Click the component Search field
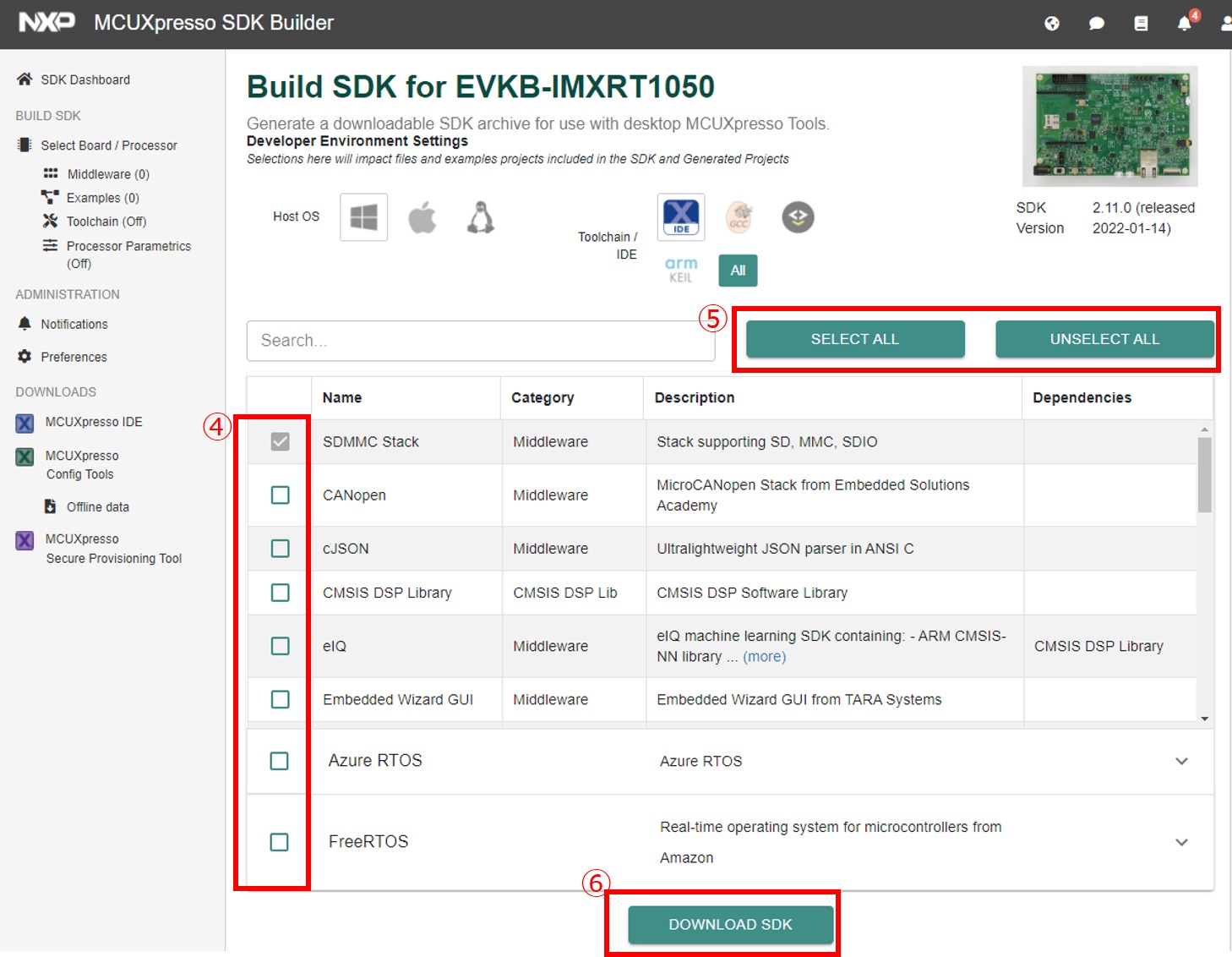The height and width of the screenshot is (957, 1232). 480,341
